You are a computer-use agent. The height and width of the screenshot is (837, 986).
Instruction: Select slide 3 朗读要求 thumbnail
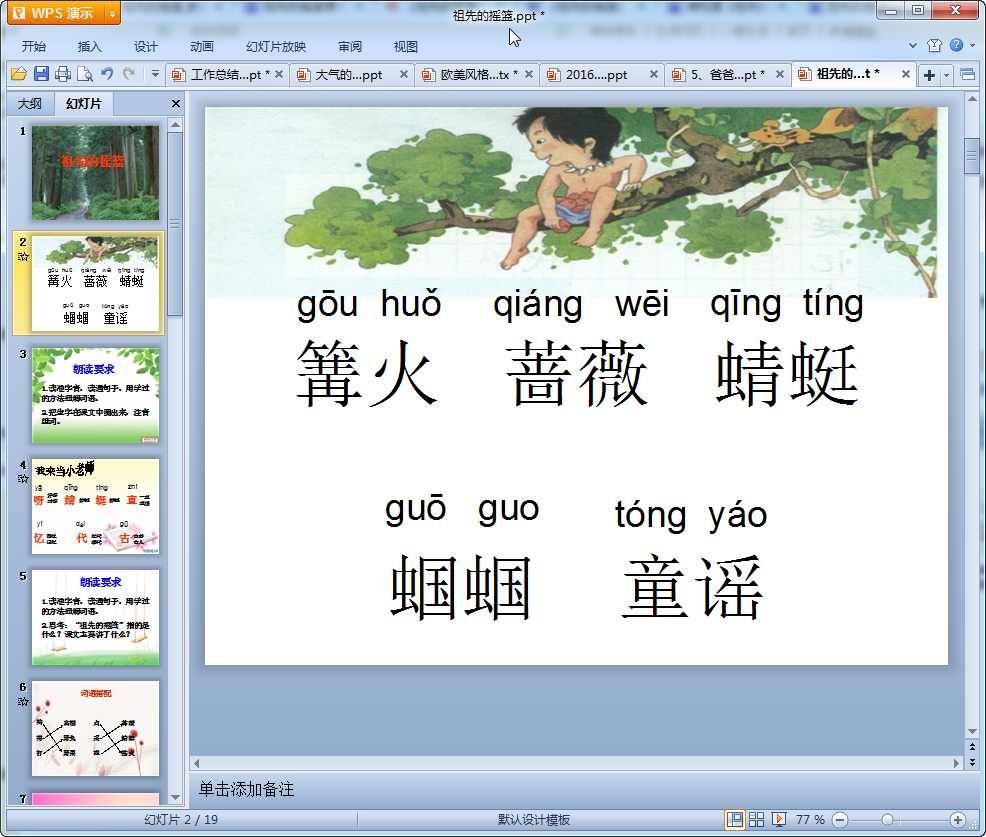pos(96,395)
